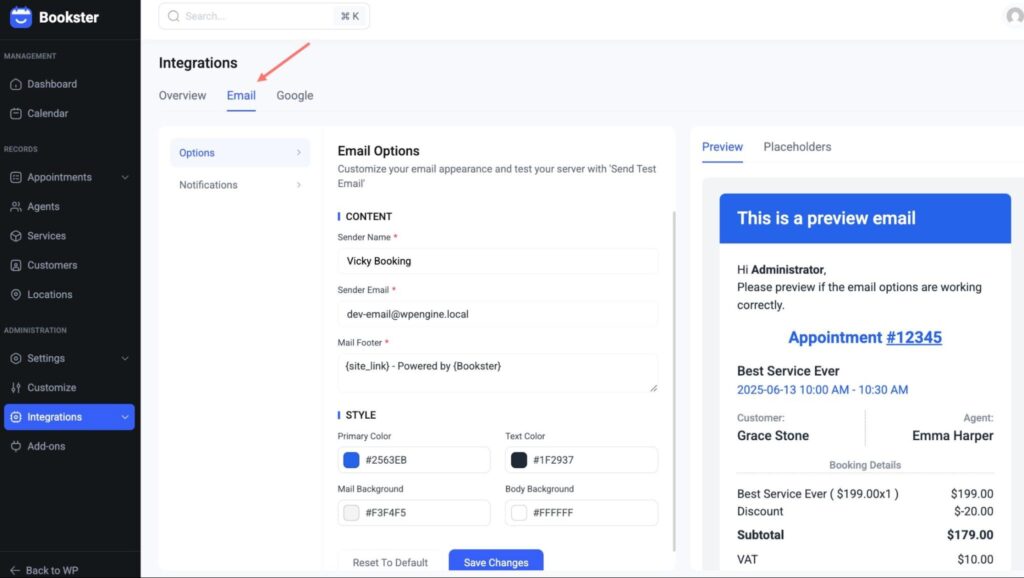Open Customize from the sidebar
Screen dimensions: 1024x578
pos(70,388)
